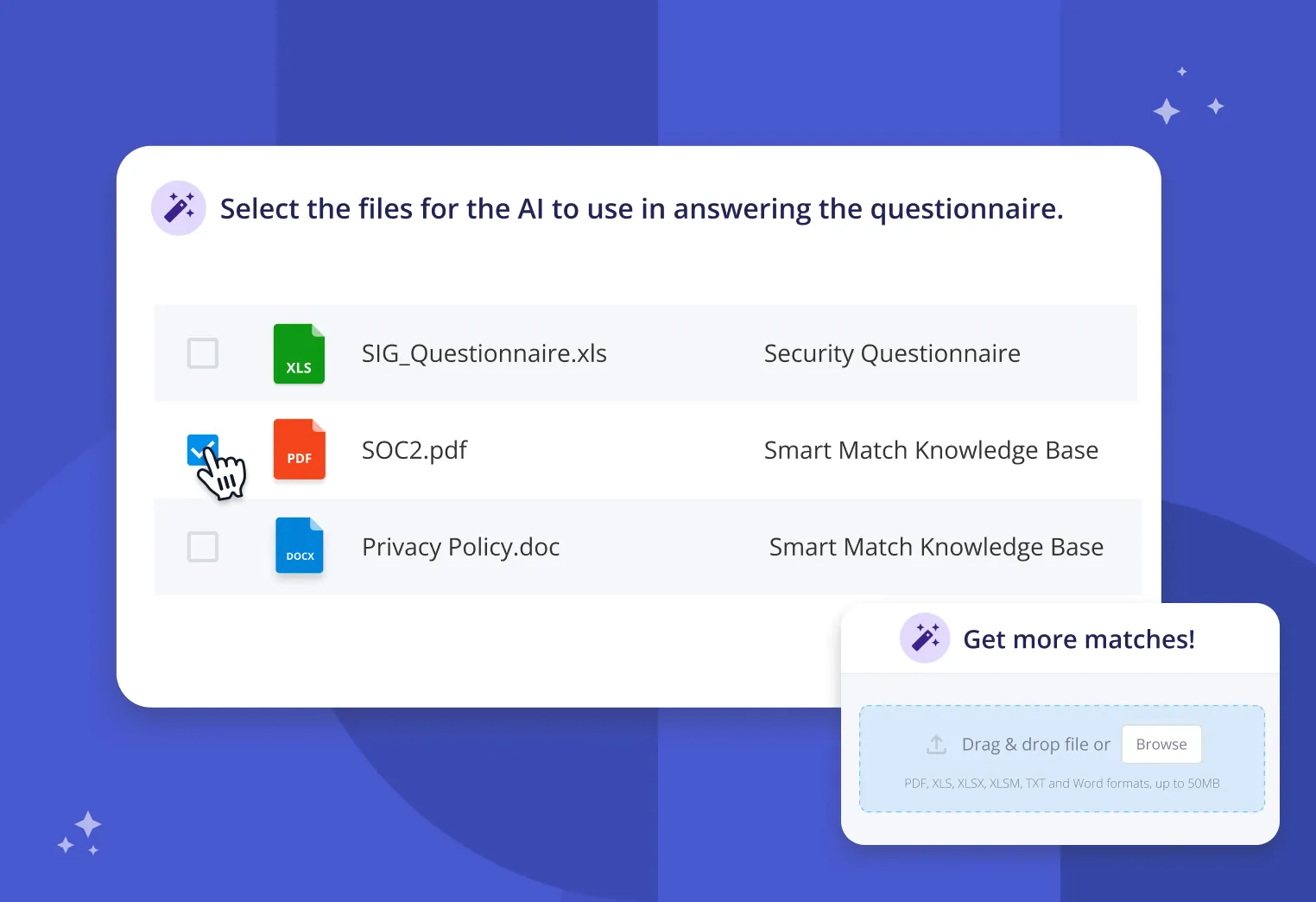
Task: Deselect the SOC2.pdf checkbox
Action: click(202, 450)
